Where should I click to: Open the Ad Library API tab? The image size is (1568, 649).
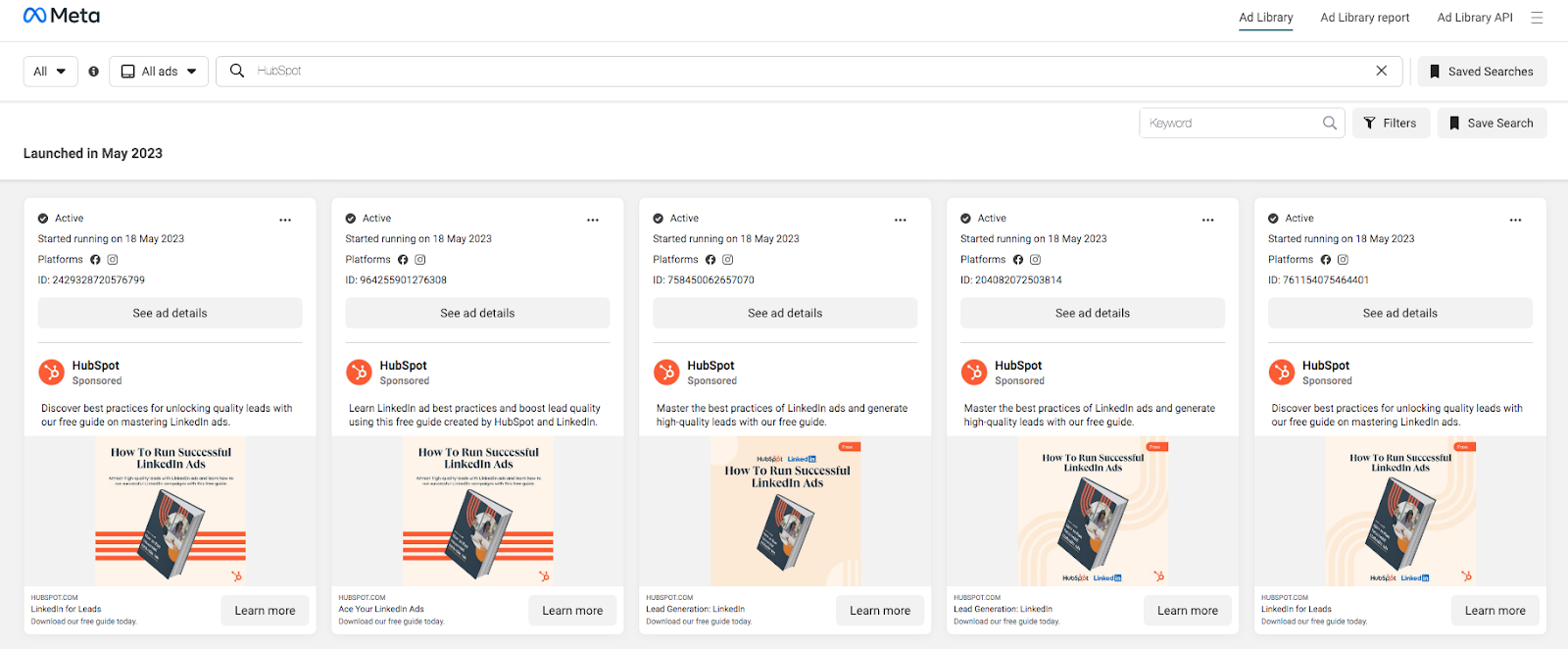[1475, 18]
